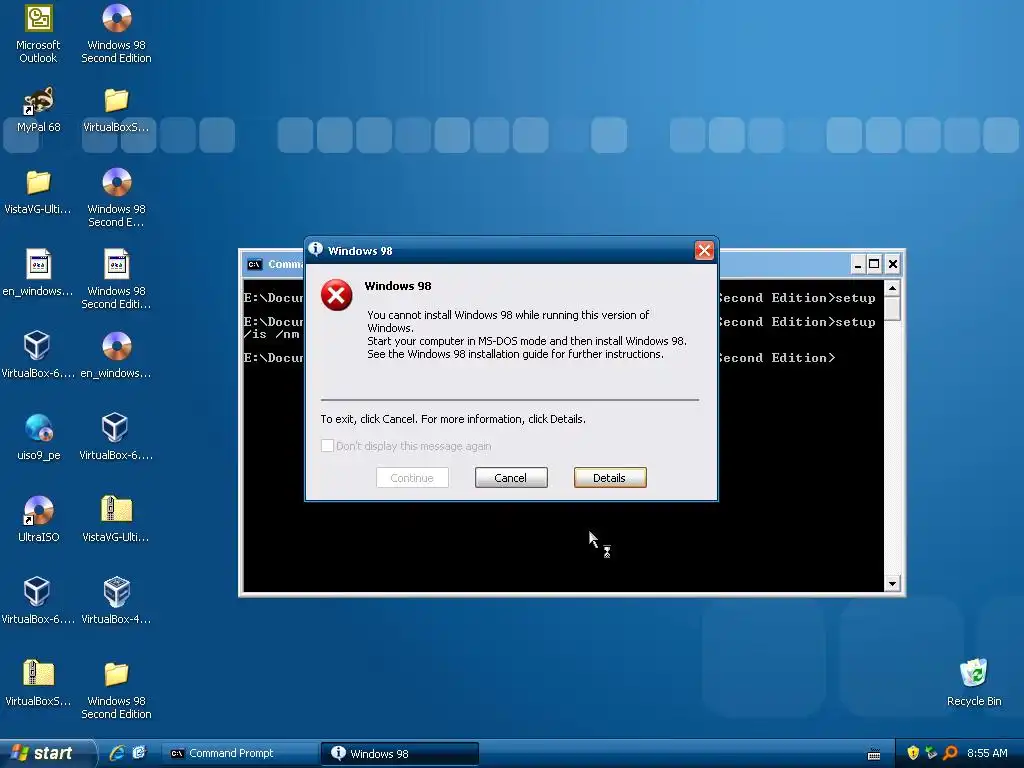Tick "Don't display this message again" checkbox

coord(327,445)
